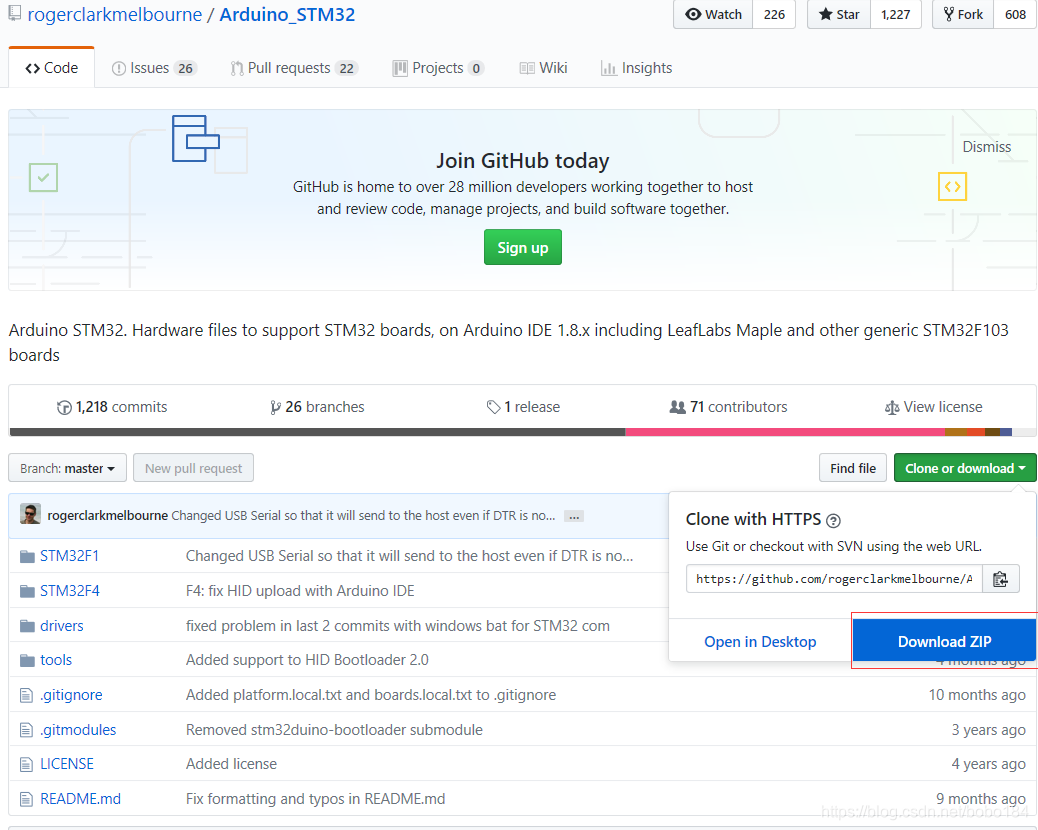
Task: Fork this repository
Action: [962, 14]
